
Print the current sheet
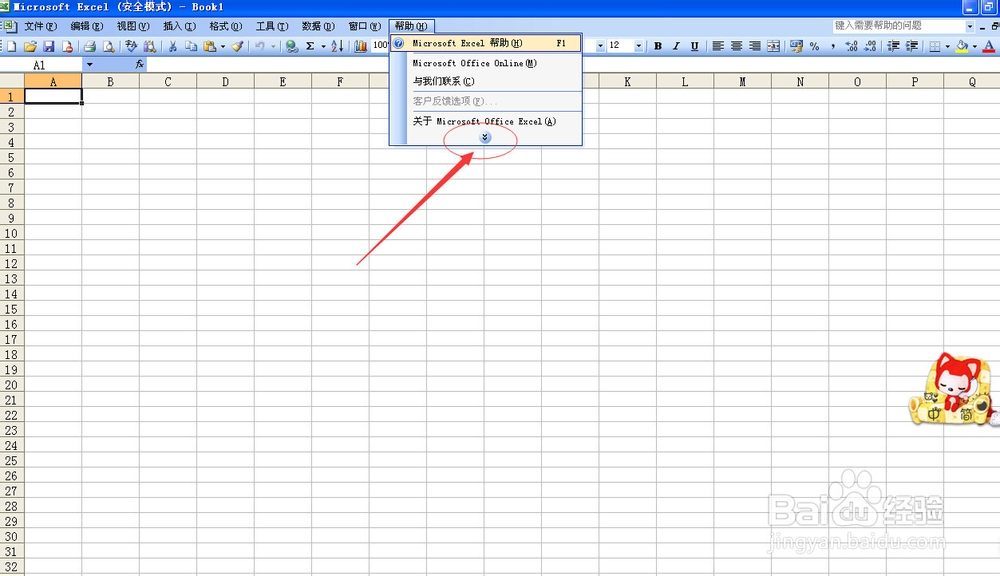click(x=90, y=46)
